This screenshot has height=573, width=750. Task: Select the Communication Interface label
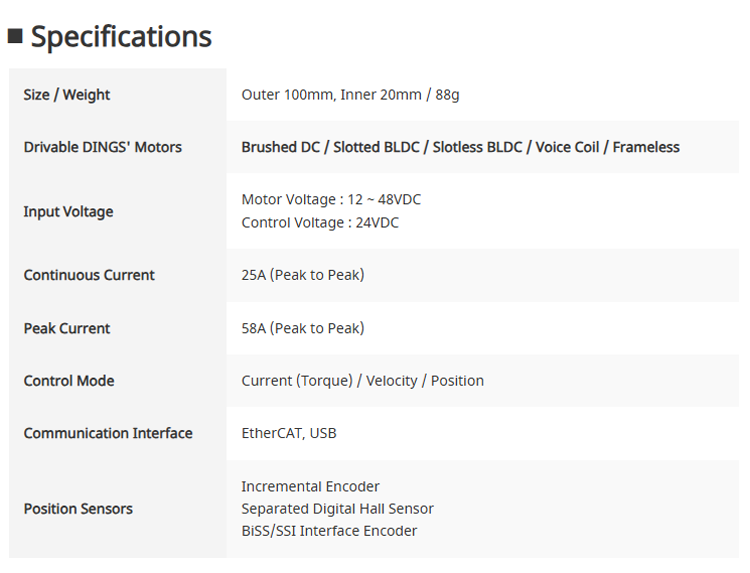click(x=108, y=433)
